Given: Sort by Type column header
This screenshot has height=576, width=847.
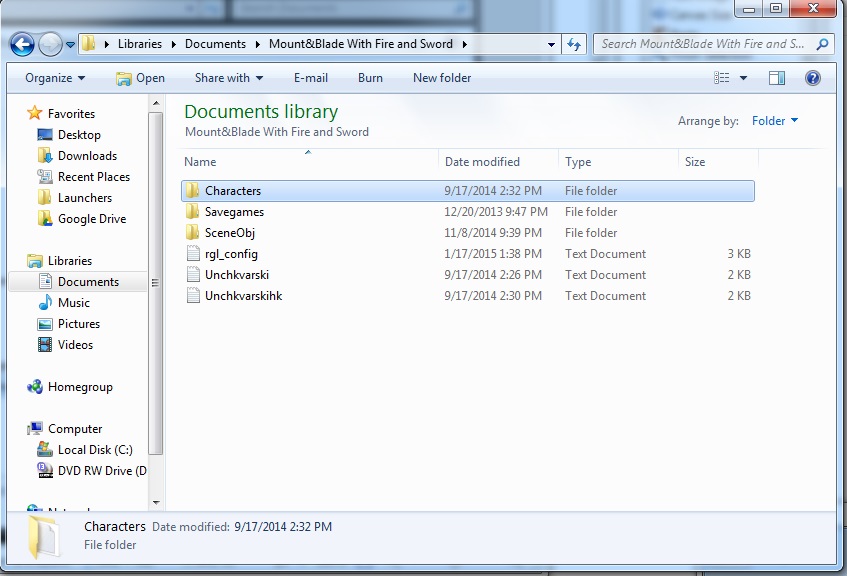Looking at the screenshot, I should (618, 161).
